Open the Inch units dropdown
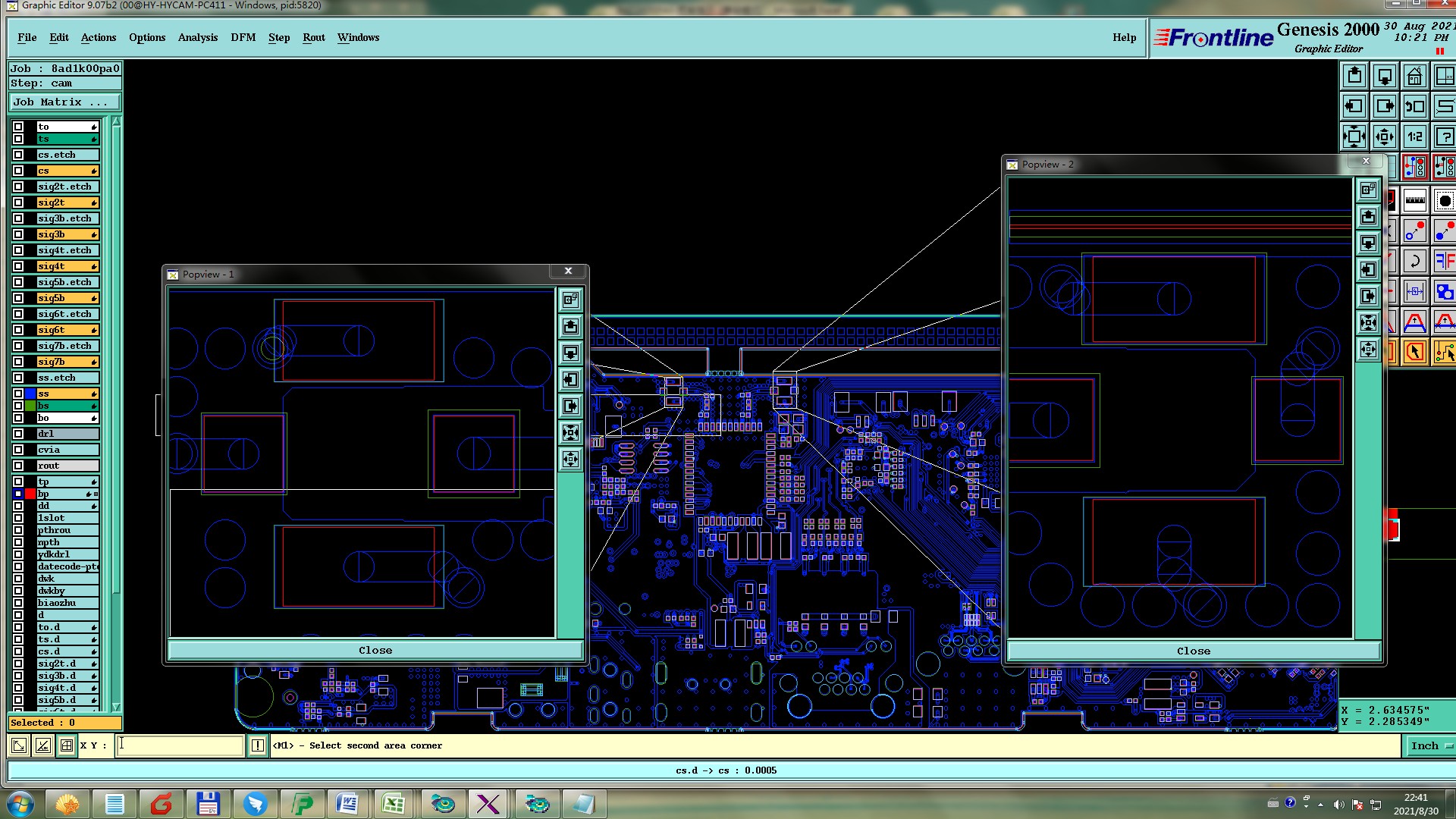 click(x=1431, y=746)
